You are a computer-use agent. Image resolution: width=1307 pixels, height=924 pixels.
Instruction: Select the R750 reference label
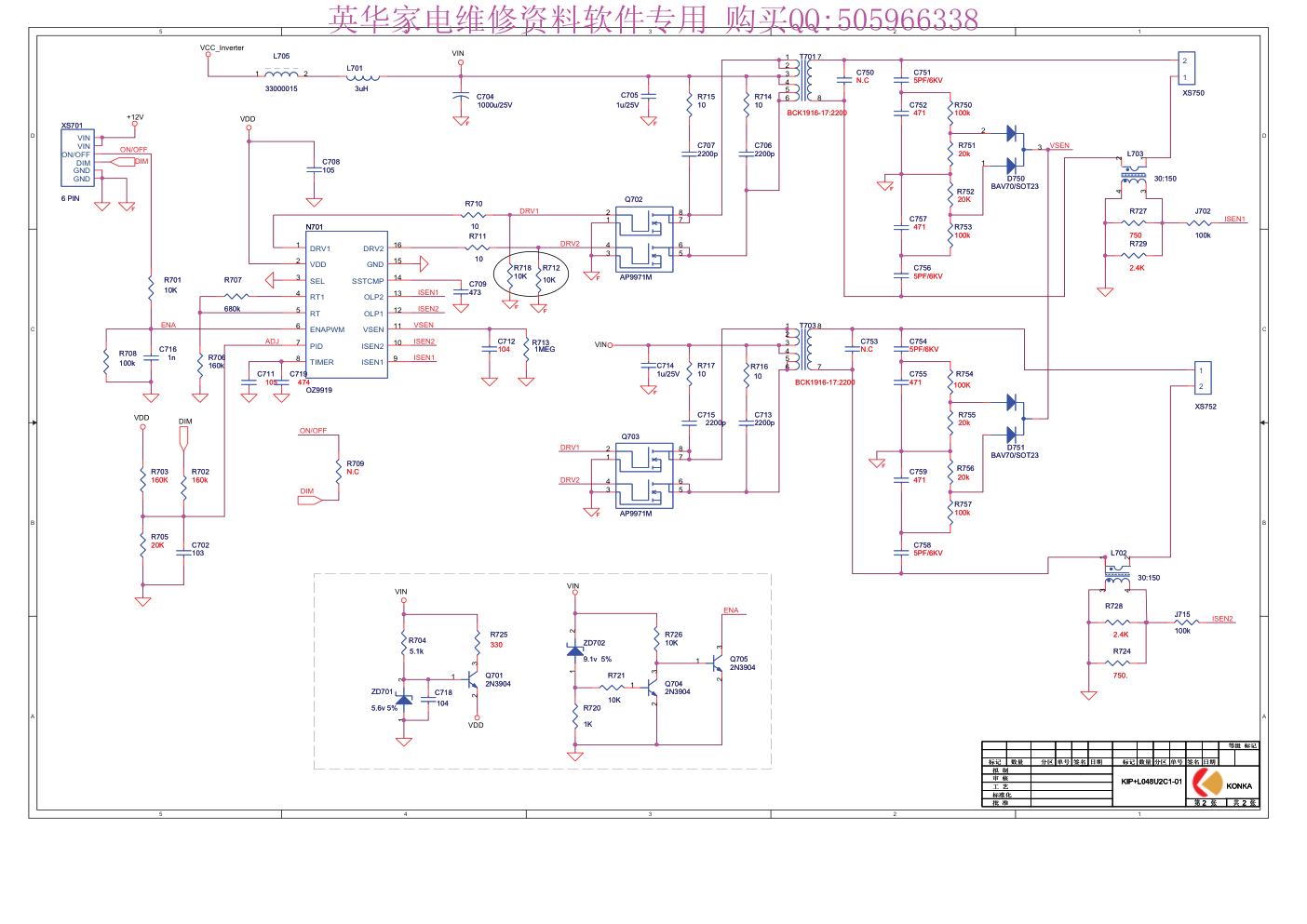click(963, 105)
